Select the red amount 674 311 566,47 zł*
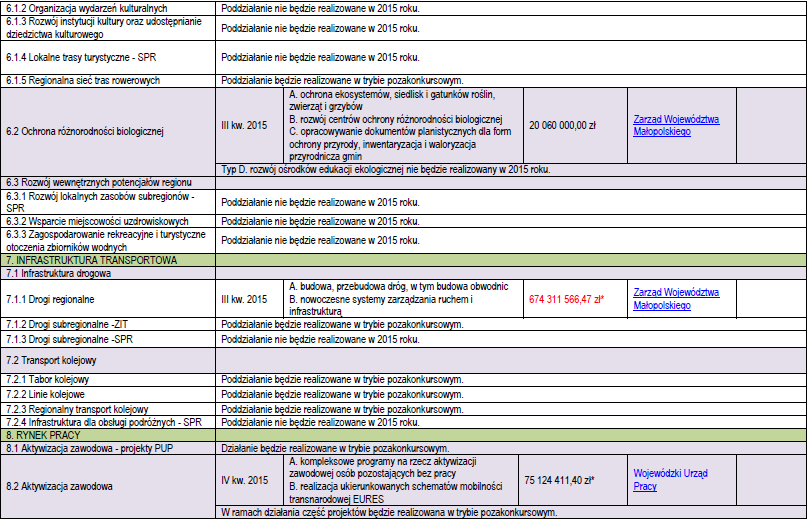The width and height of the screenshot is (809, 522). pos(566,299)
